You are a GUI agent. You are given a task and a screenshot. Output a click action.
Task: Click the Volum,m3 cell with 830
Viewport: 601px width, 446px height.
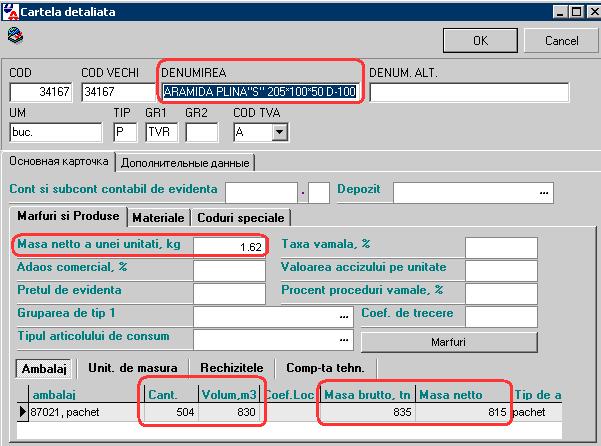(229, 412)
